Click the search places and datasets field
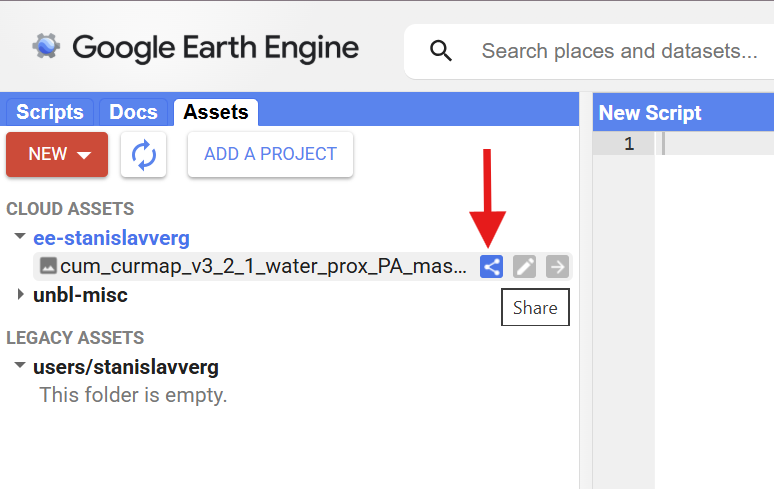Image resolution: width=774 pixels, height=489 pixels. click(x=620, y=51)
